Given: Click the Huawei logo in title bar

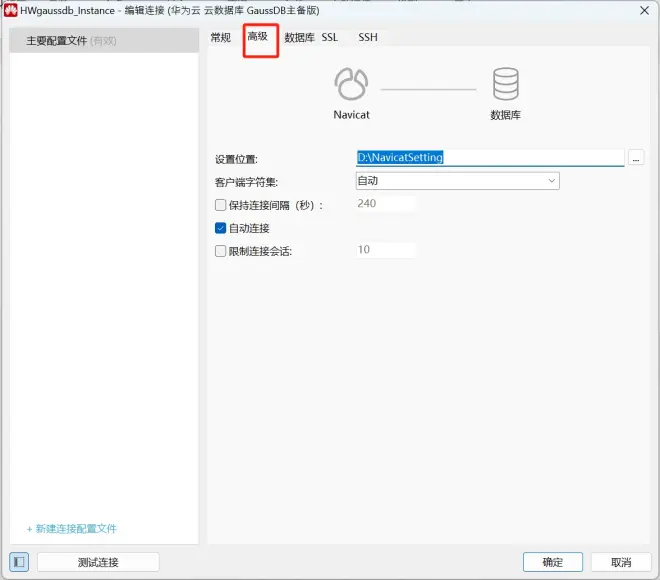Looking at the screenshot, I should click(11, 10).
